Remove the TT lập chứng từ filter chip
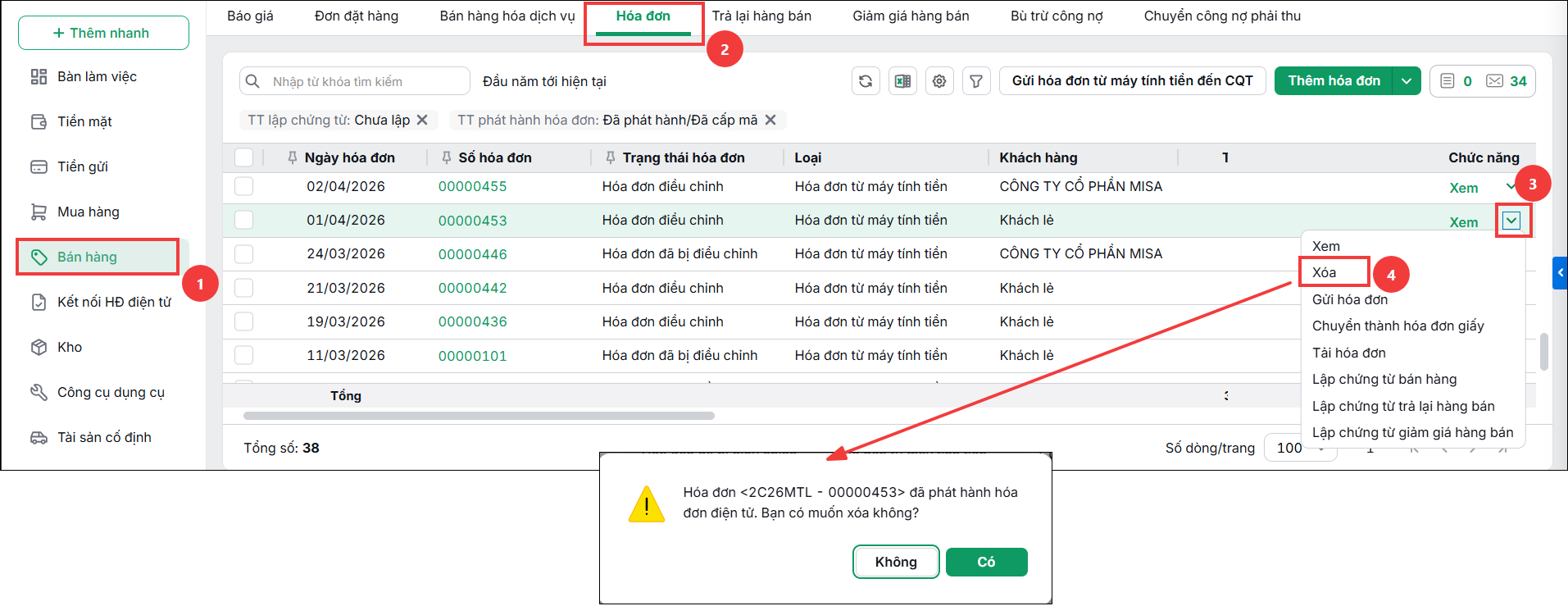The image size is (1568, 606). point(422,120)
